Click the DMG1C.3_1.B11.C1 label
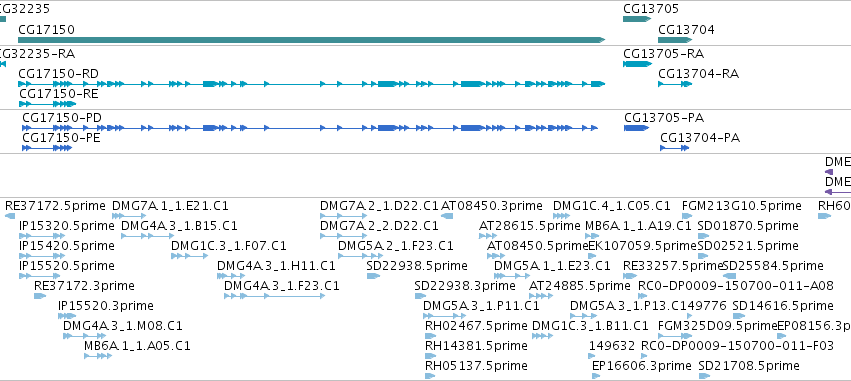The width and height of the screenshot is (851, 381). click(x=590, y=326)
